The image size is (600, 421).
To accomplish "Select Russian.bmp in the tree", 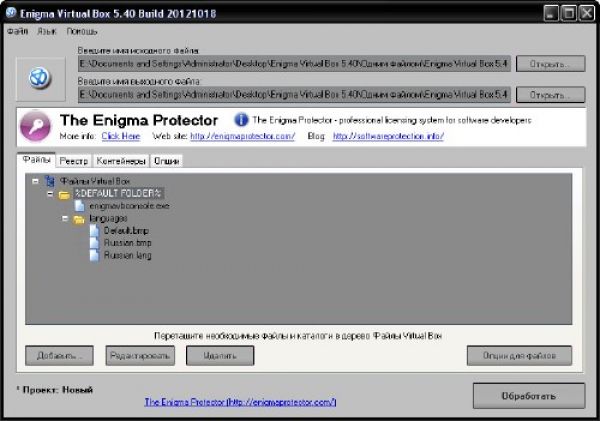I will tap(127, 243).
